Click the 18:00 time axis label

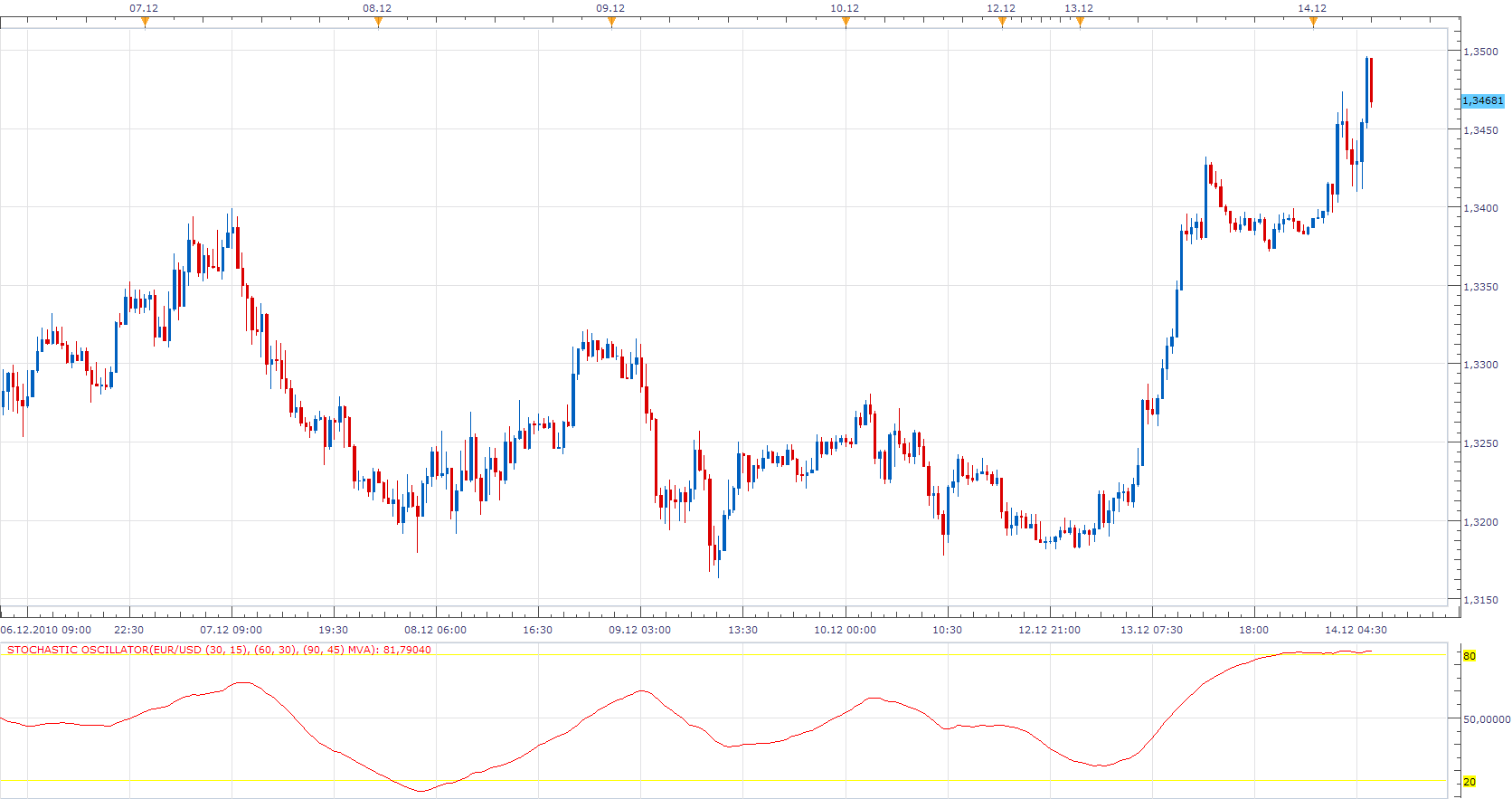[1254, 630]
